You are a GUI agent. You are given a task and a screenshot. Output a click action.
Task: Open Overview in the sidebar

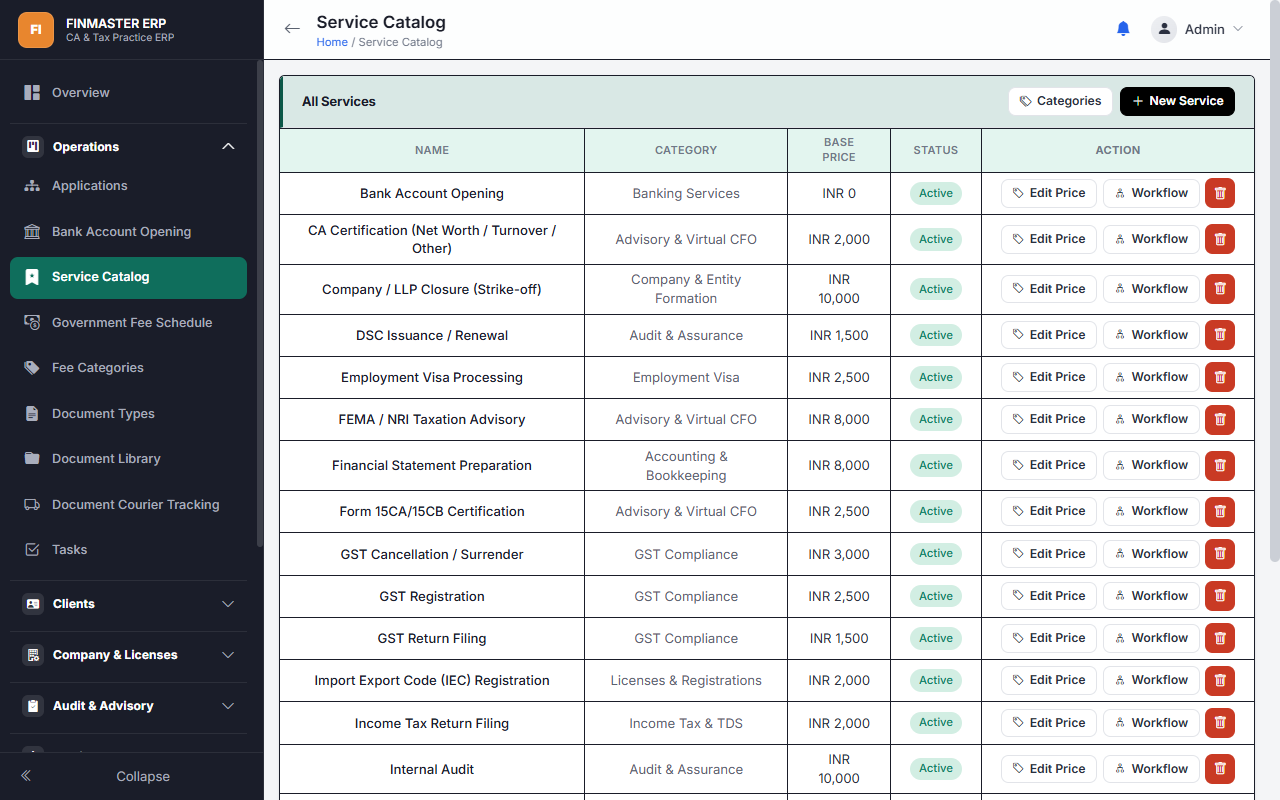pos(128,92)
